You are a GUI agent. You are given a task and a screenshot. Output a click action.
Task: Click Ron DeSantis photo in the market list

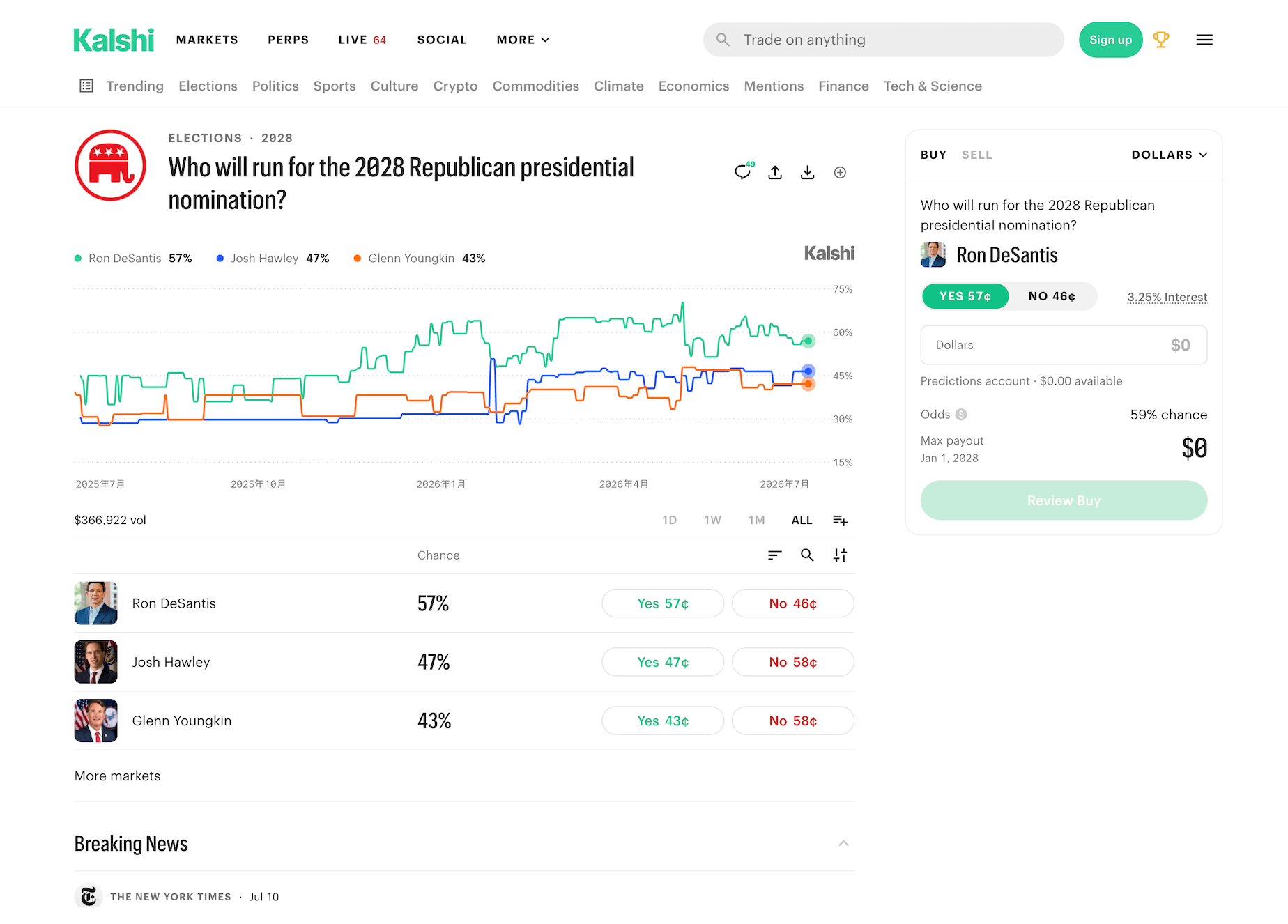[x=96, y=603]
